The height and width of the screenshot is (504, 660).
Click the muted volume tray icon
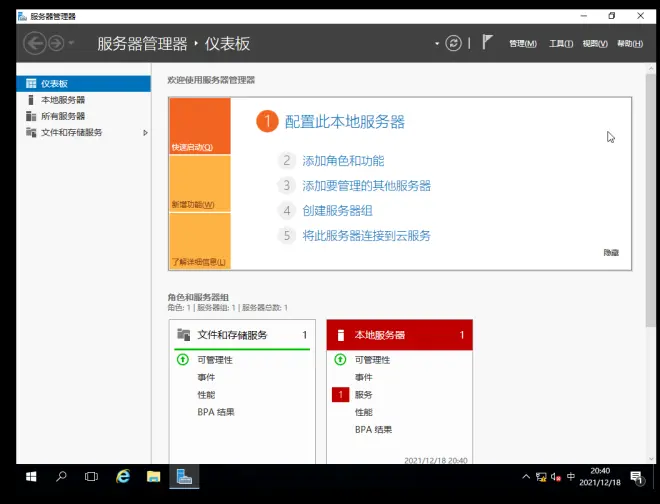(x=556, y=477)
